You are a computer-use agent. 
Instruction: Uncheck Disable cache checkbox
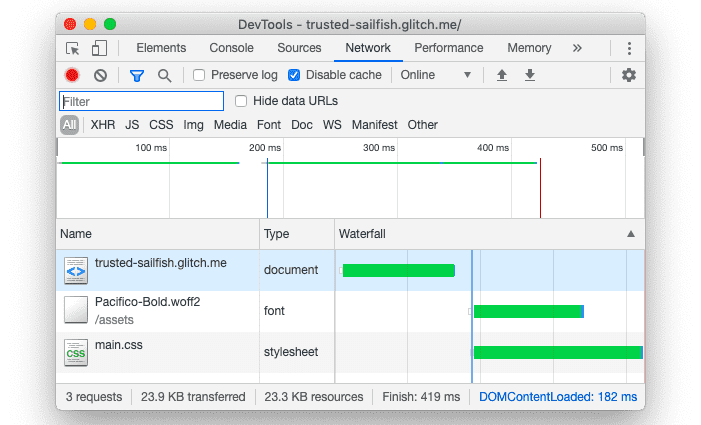[294, 75]
